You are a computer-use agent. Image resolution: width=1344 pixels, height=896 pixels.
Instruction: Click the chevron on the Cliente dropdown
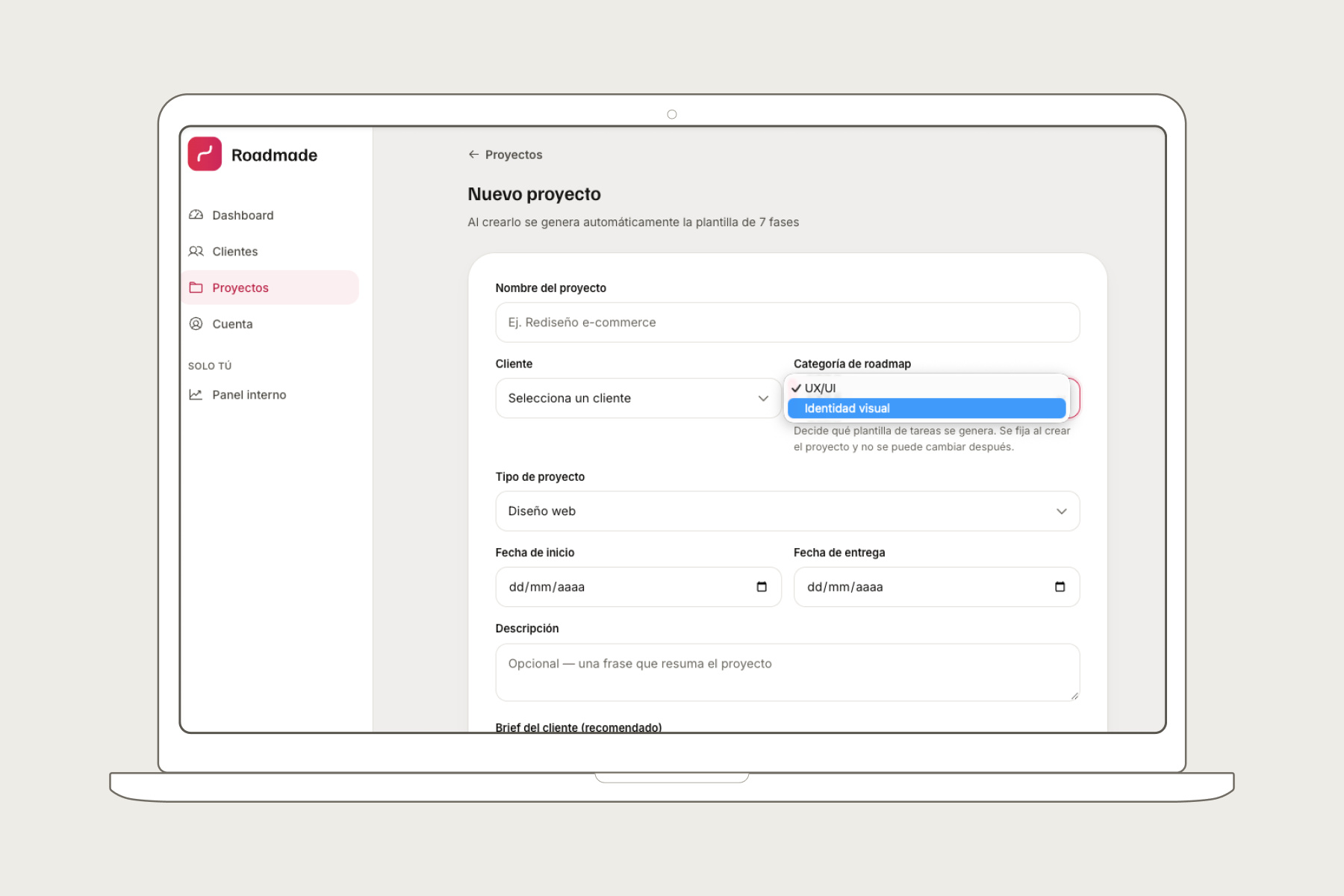point(763,398)
